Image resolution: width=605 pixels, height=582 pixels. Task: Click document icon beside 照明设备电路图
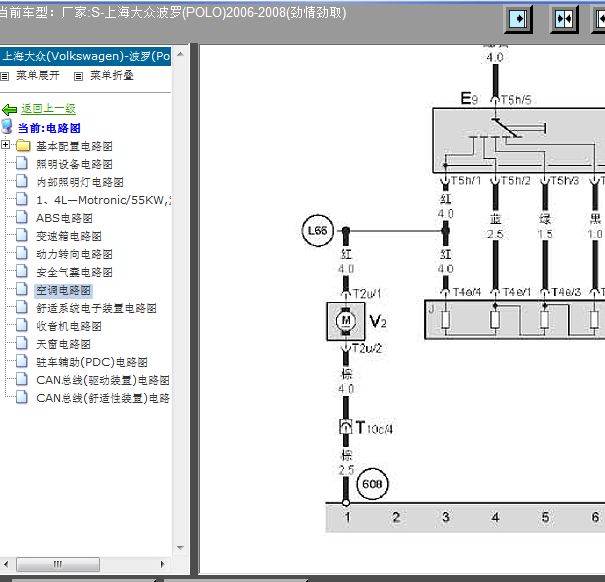[x=22, y=163]
